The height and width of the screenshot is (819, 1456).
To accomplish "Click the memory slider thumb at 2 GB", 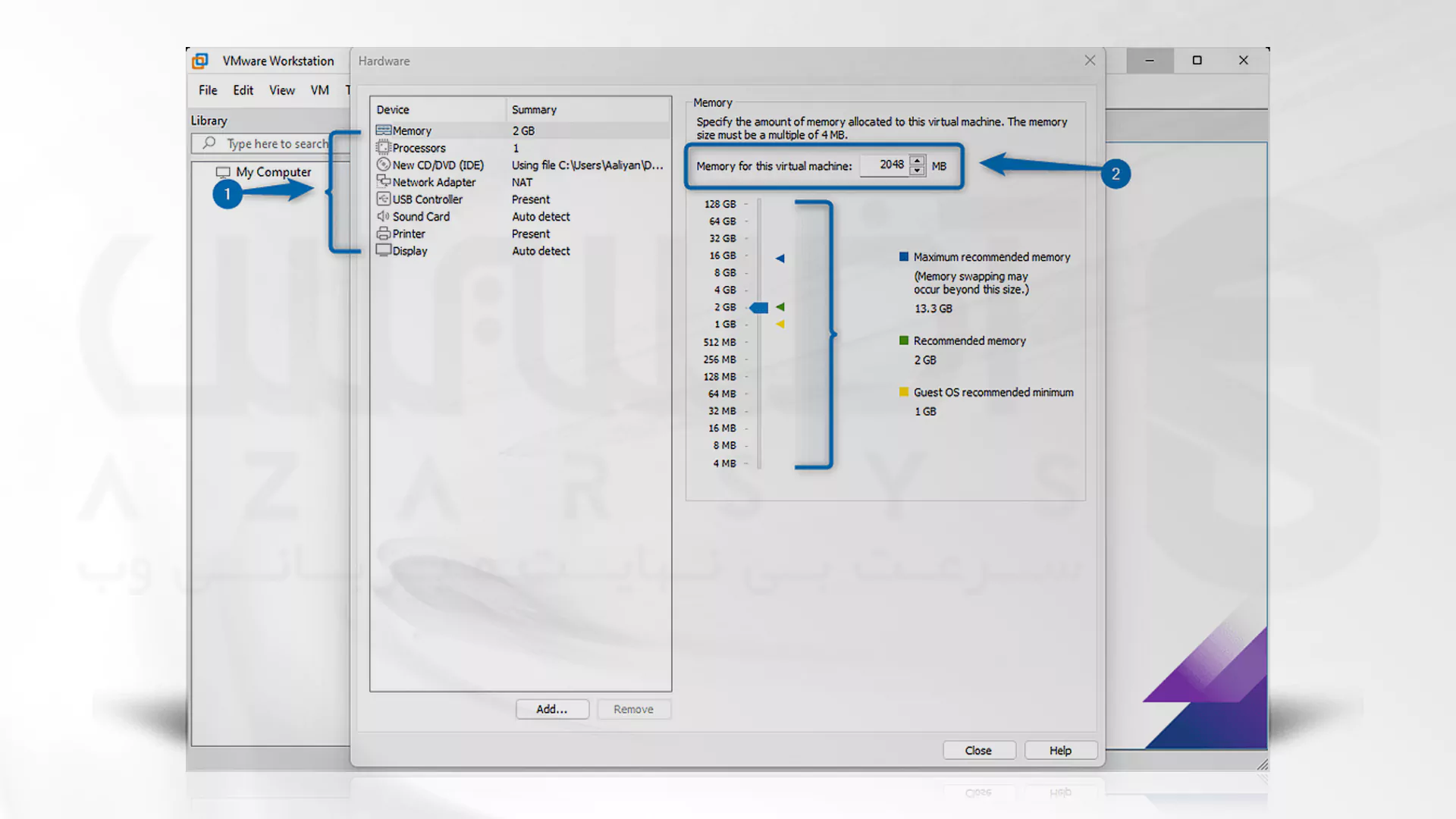I will click(759, 307).
